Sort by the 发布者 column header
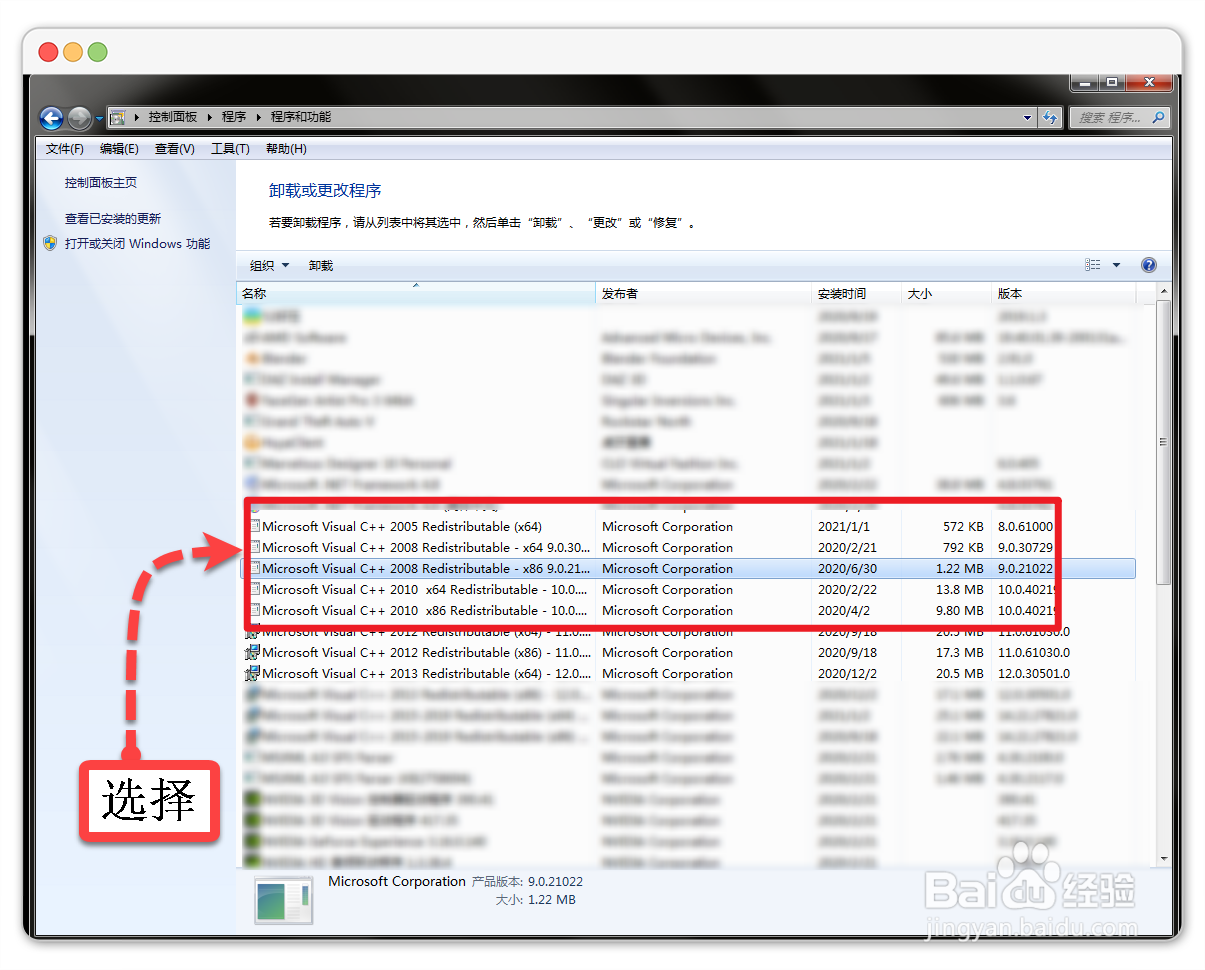The image size is (1205, 970). click(x=704, y=294)
